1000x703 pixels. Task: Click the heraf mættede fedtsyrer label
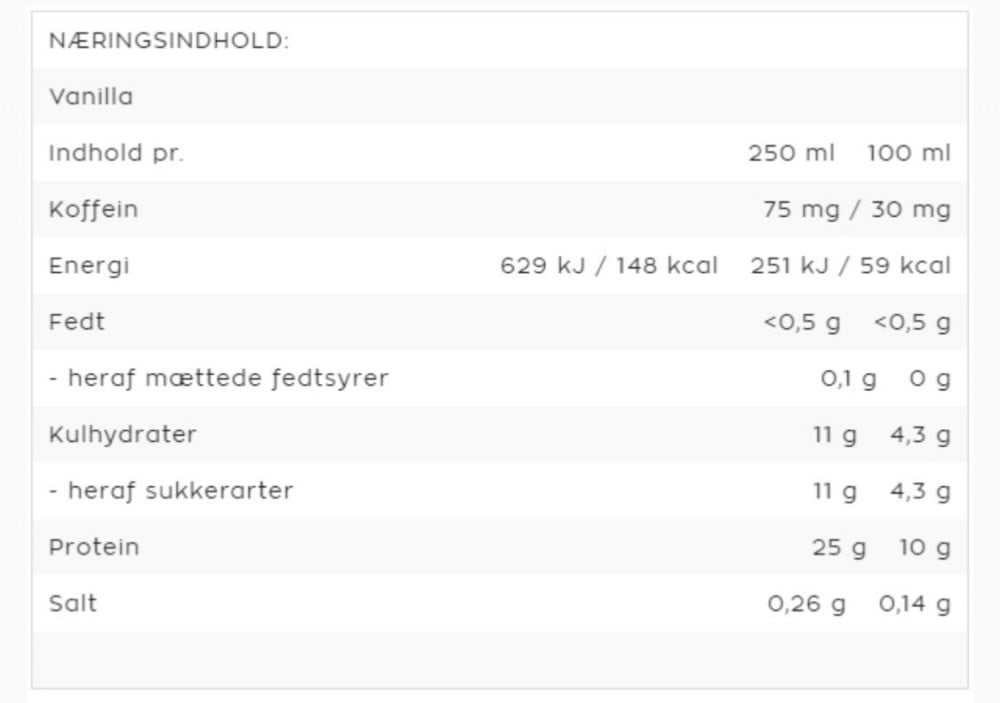tap(218, 378)
